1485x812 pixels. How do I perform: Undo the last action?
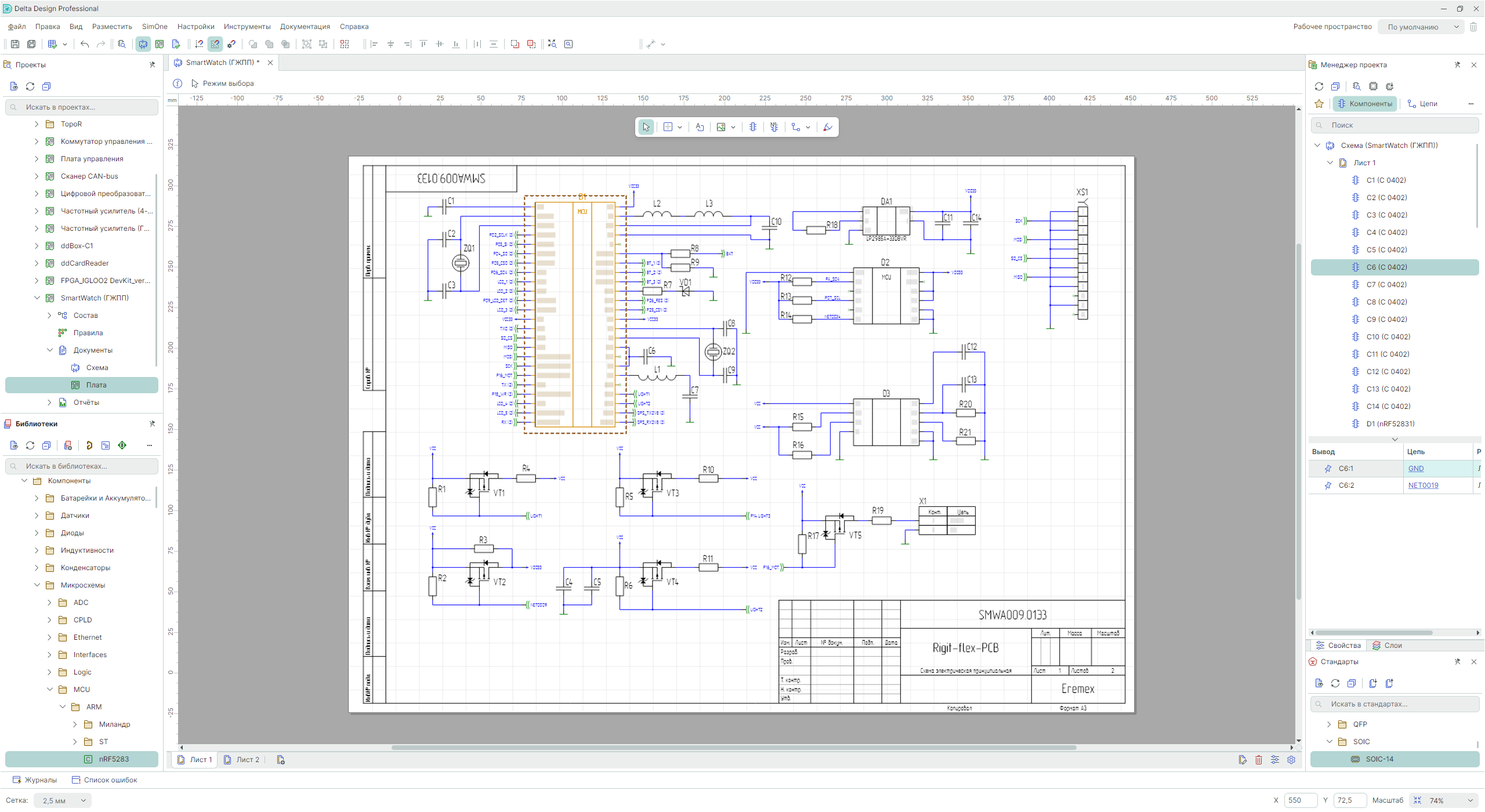(85, 44)
